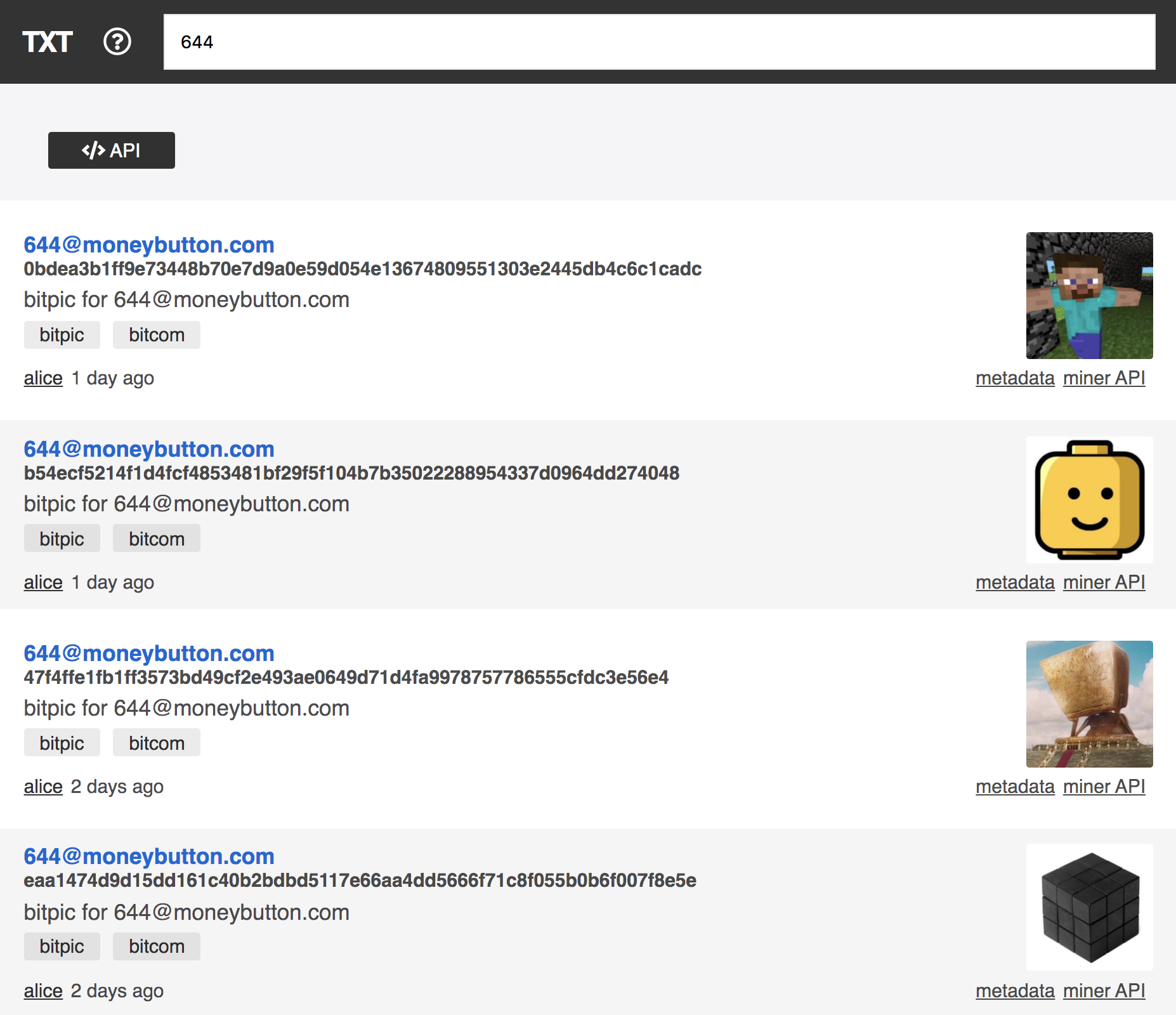Open alice link in Lego head entry

click(x=43, y=582)
